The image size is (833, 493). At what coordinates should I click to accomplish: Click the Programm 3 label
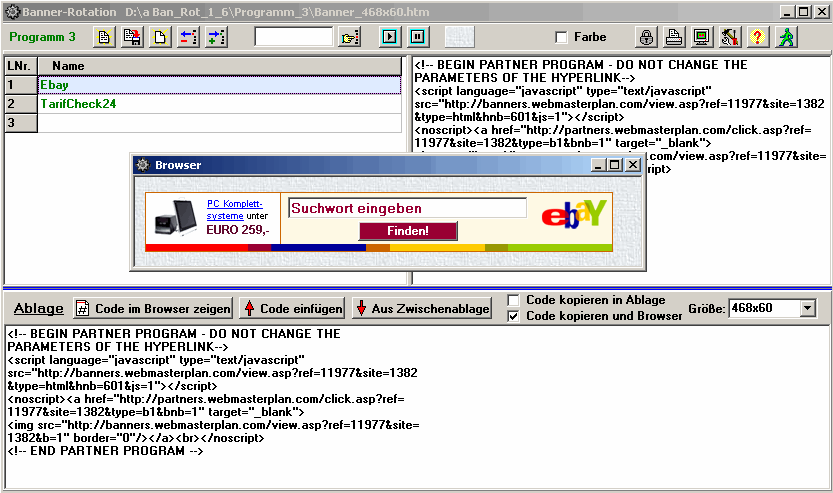tap(42, 37)
